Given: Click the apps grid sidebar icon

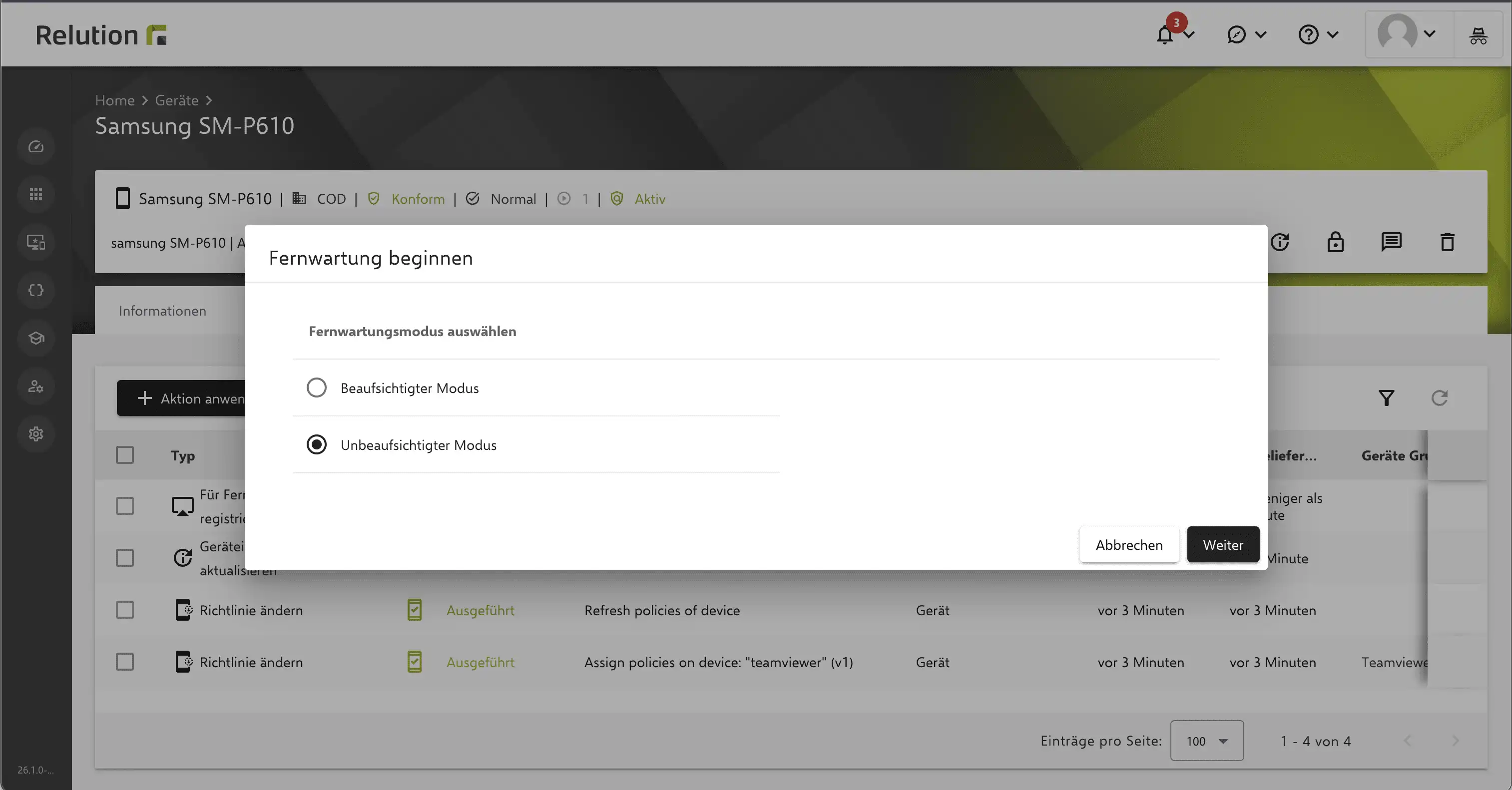Looking at the screenshot, I should (x=36, y=194).
